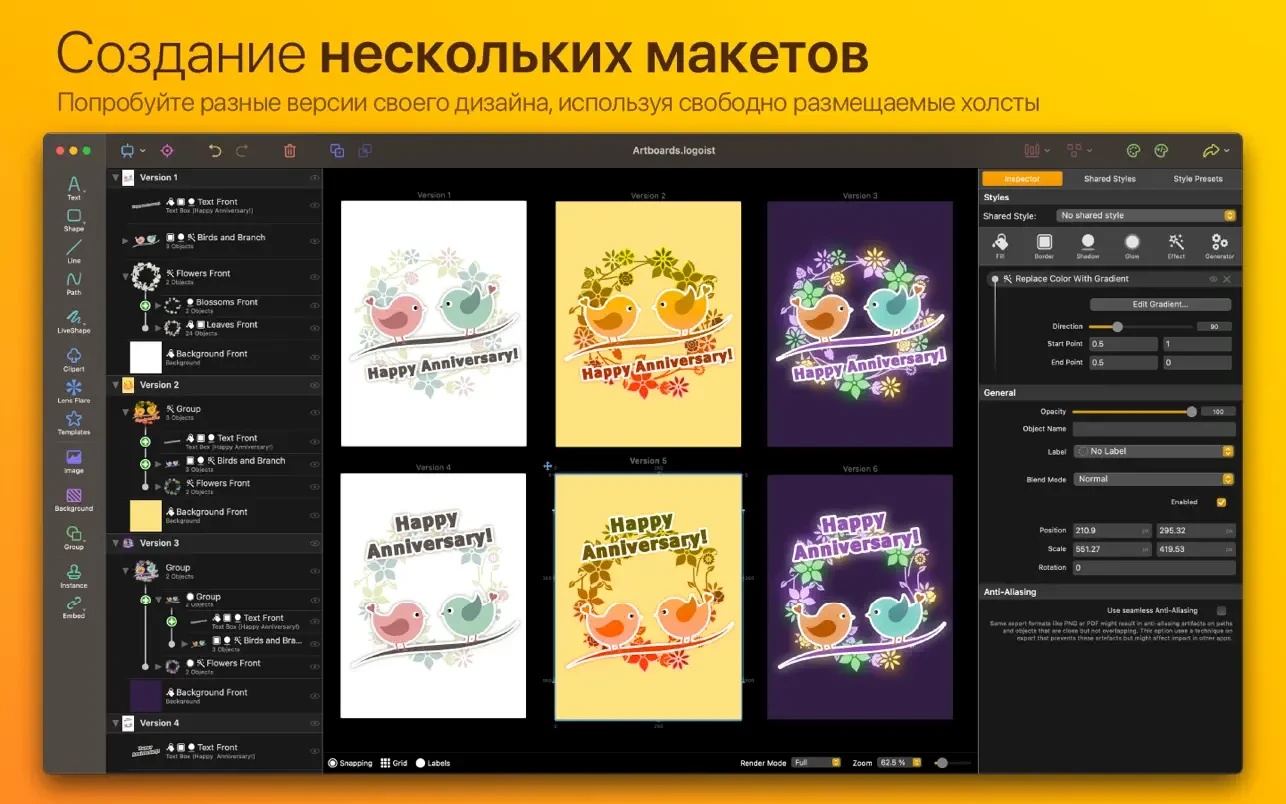
Task: Collapse the Version 2 layer group
Action: [x=114, y=385]
